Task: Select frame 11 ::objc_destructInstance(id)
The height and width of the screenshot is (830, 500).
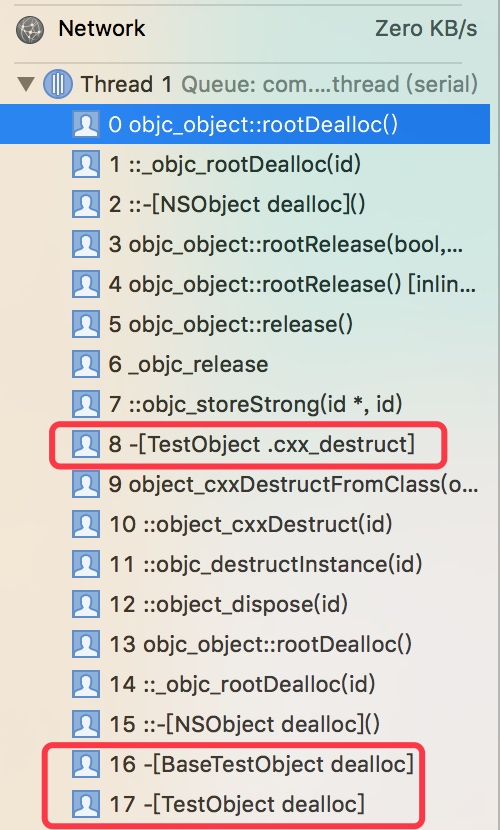Action: (245, 564)
